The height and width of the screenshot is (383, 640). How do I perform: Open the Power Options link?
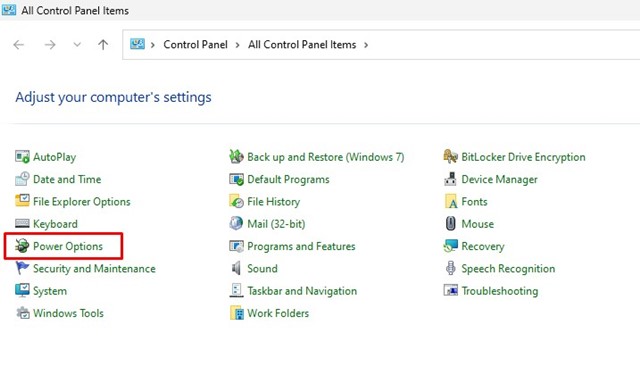coord(68,246)
